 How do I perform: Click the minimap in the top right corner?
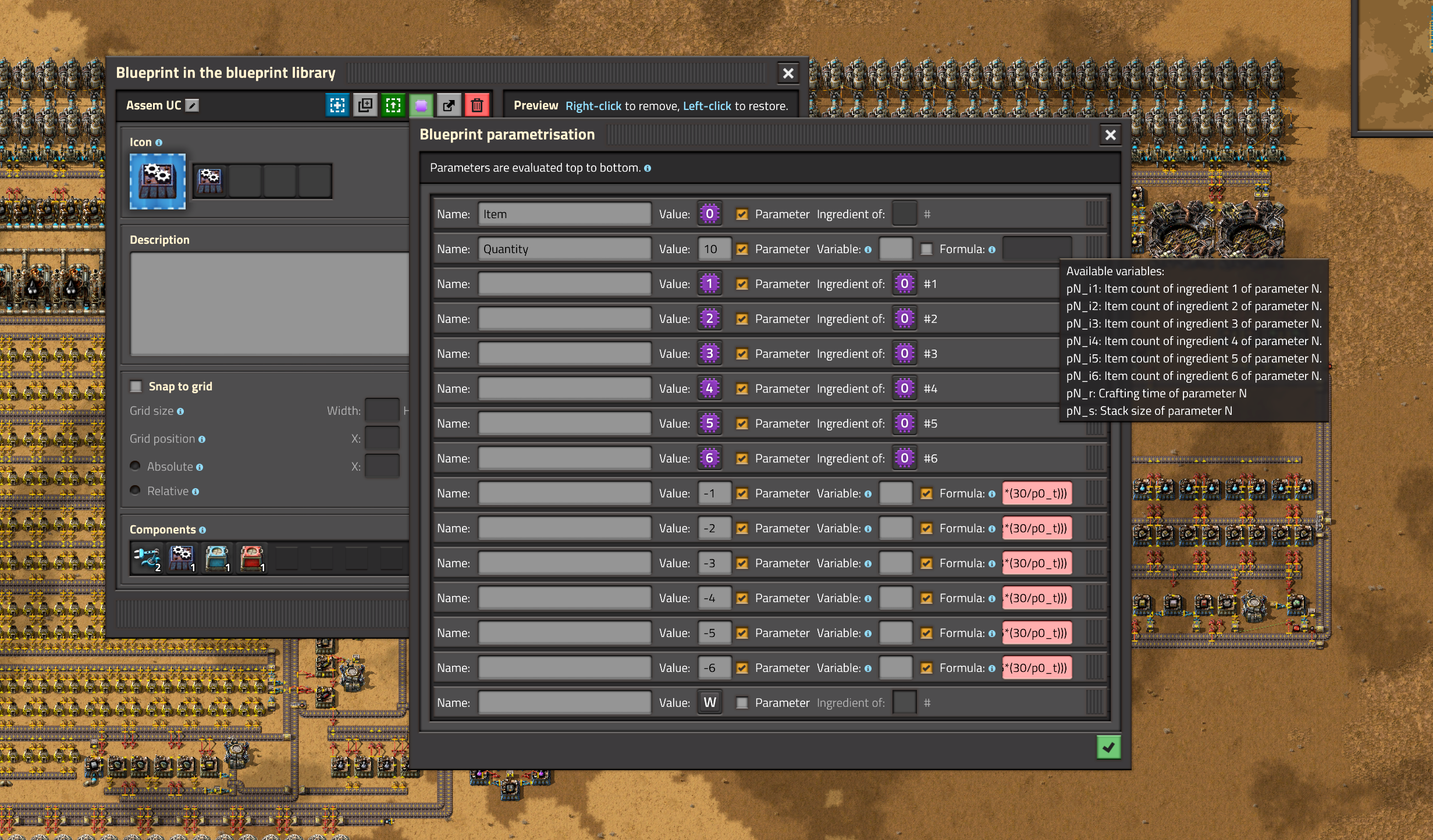[x=1395, y=66]
